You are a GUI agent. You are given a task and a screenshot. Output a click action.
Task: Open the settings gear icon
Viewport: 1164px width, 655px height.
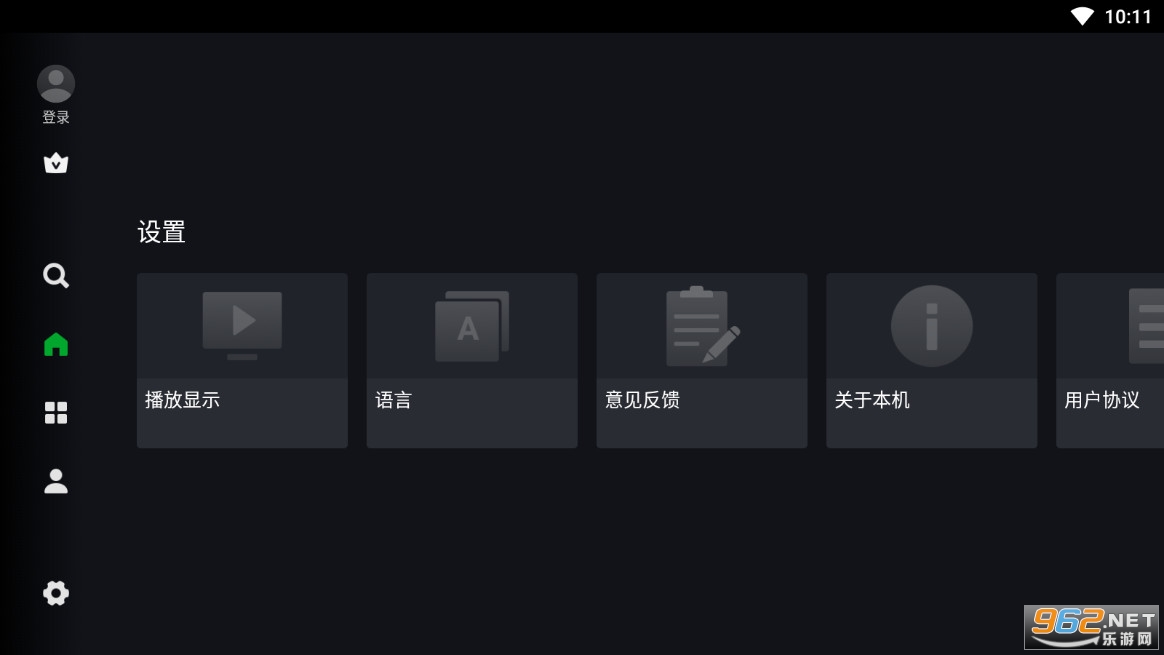tap(56, 593)
